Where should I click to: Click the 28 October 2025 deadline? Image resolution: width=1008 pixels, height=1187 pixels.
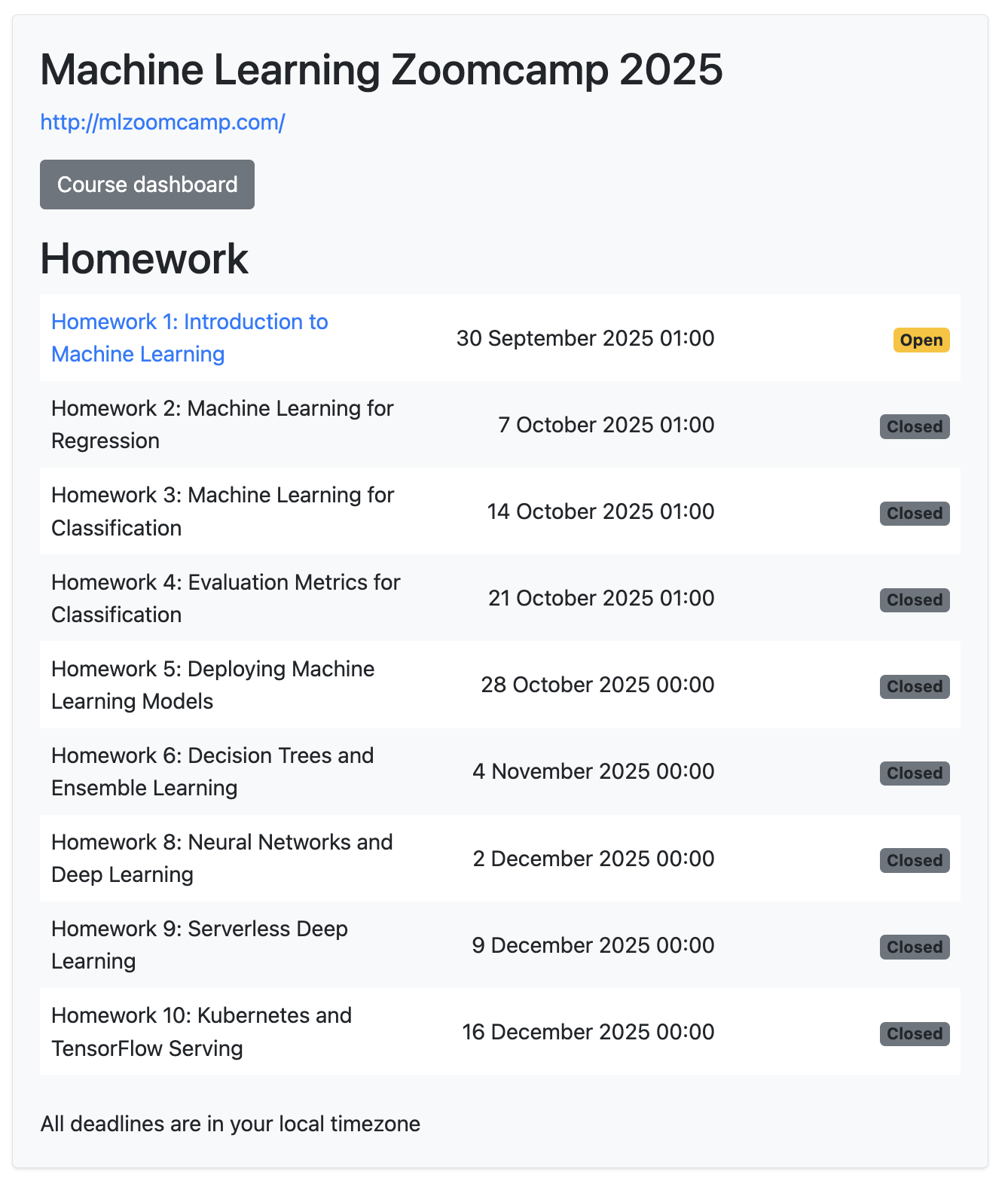[x=597, y=685]
